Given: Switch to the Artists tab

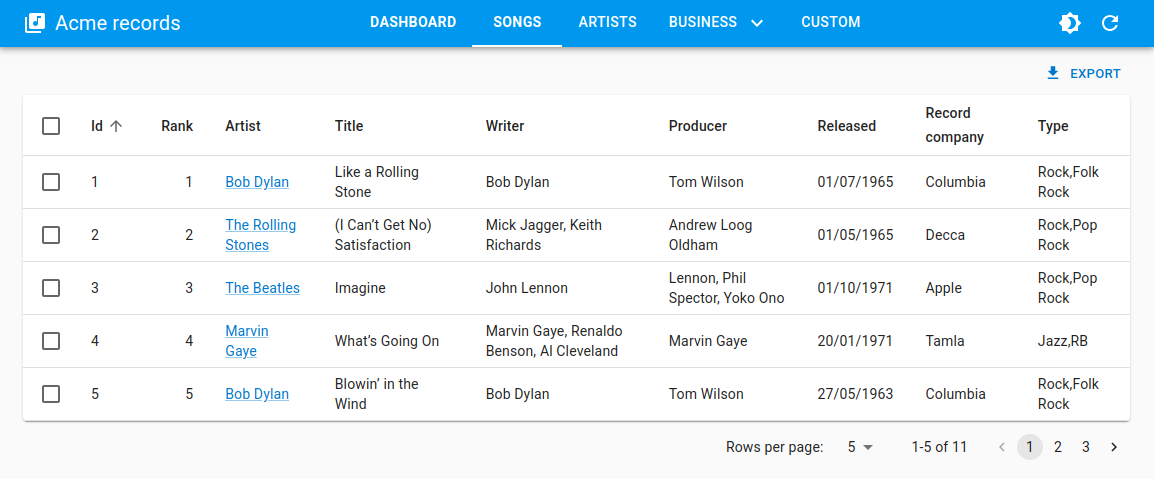Looking at the screenshot, I should 607,22.
